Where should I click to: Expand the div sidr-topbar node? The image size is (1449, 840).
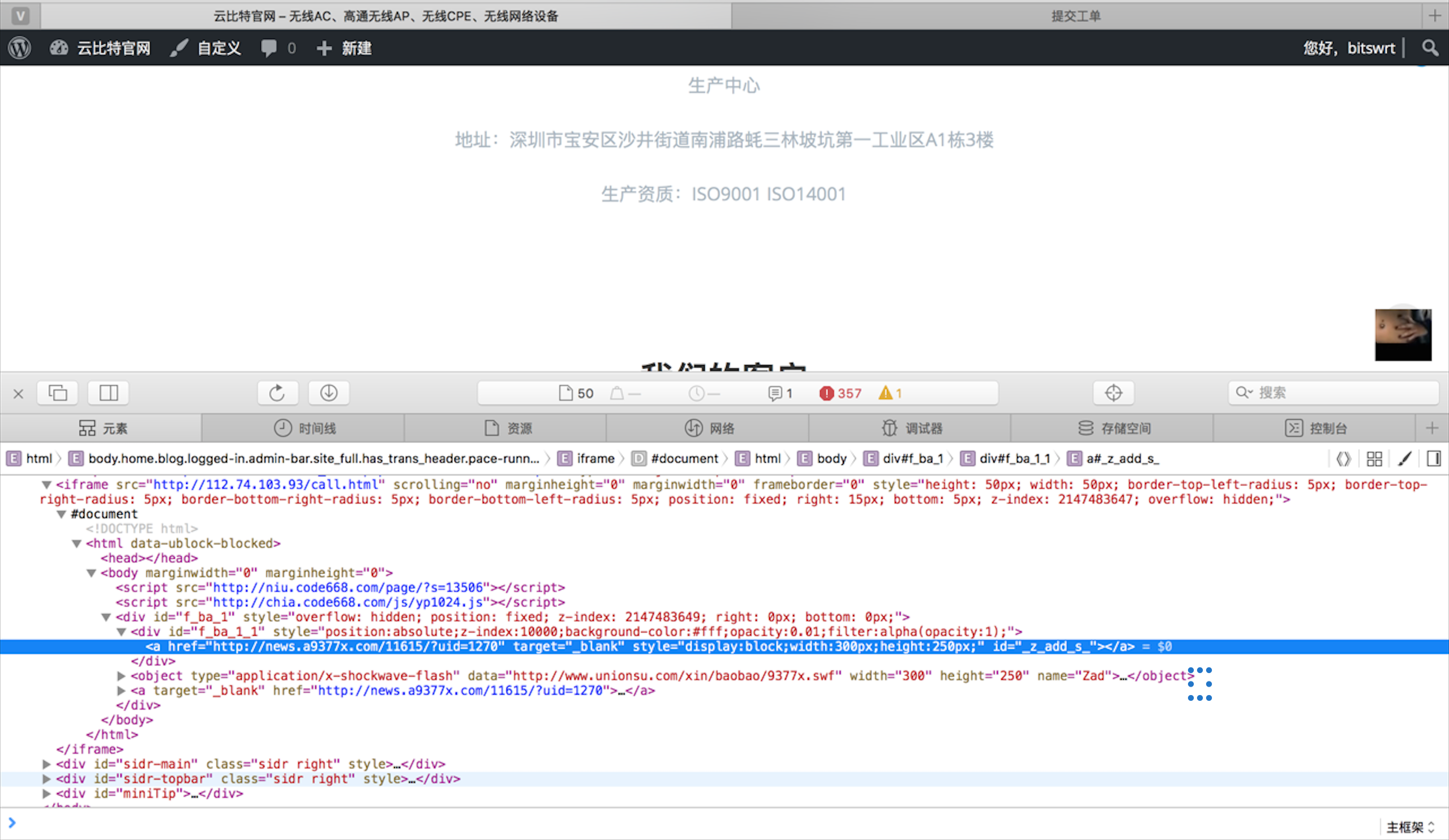tap(46, 778)
